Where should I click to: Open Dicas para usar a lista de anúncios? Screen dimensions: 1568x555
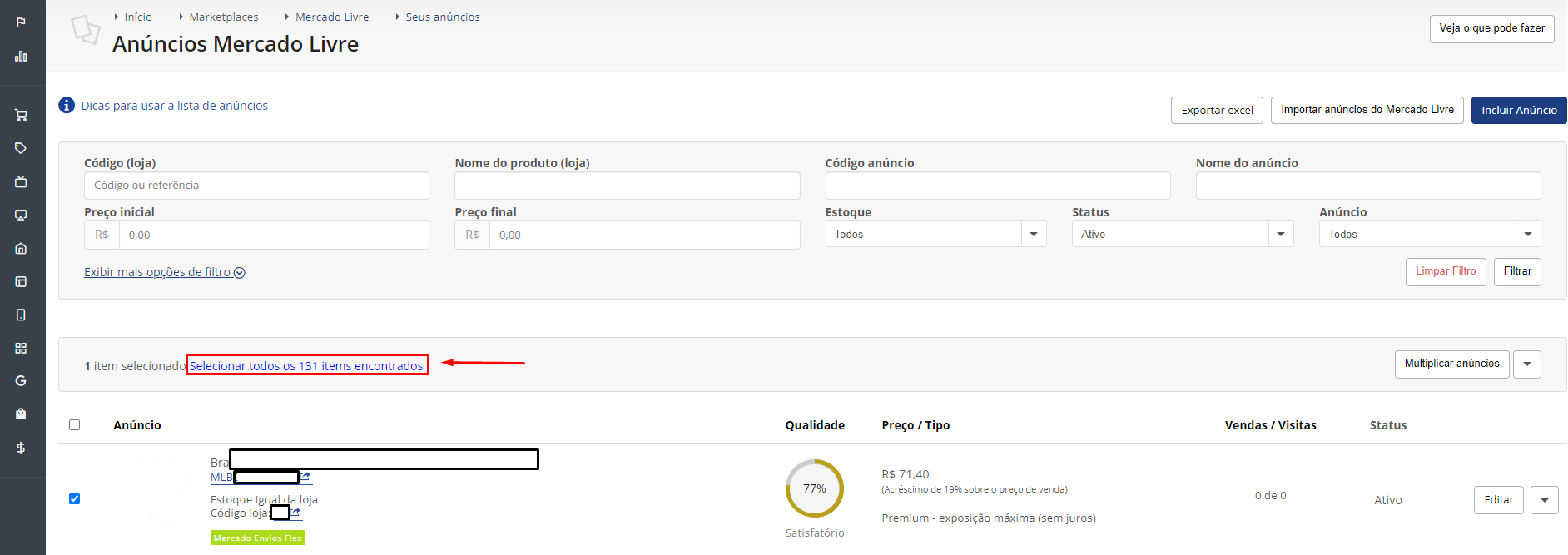[175, 106]
